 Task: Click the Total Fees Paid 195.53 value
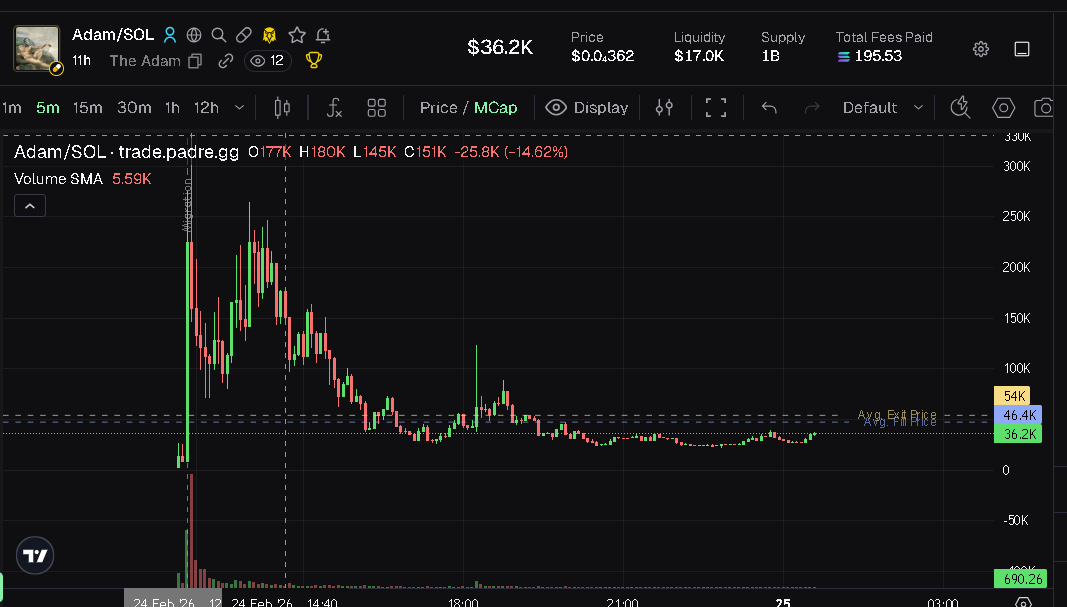click(878, 56)
